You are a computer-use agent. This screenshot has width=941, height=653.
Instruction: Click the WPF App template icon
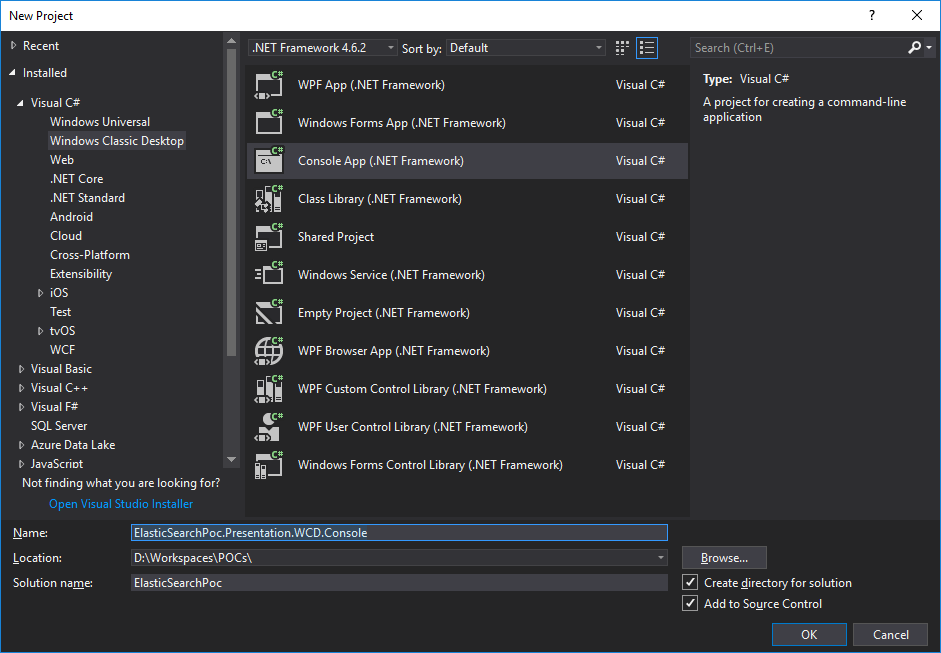(x=268, y=85)
